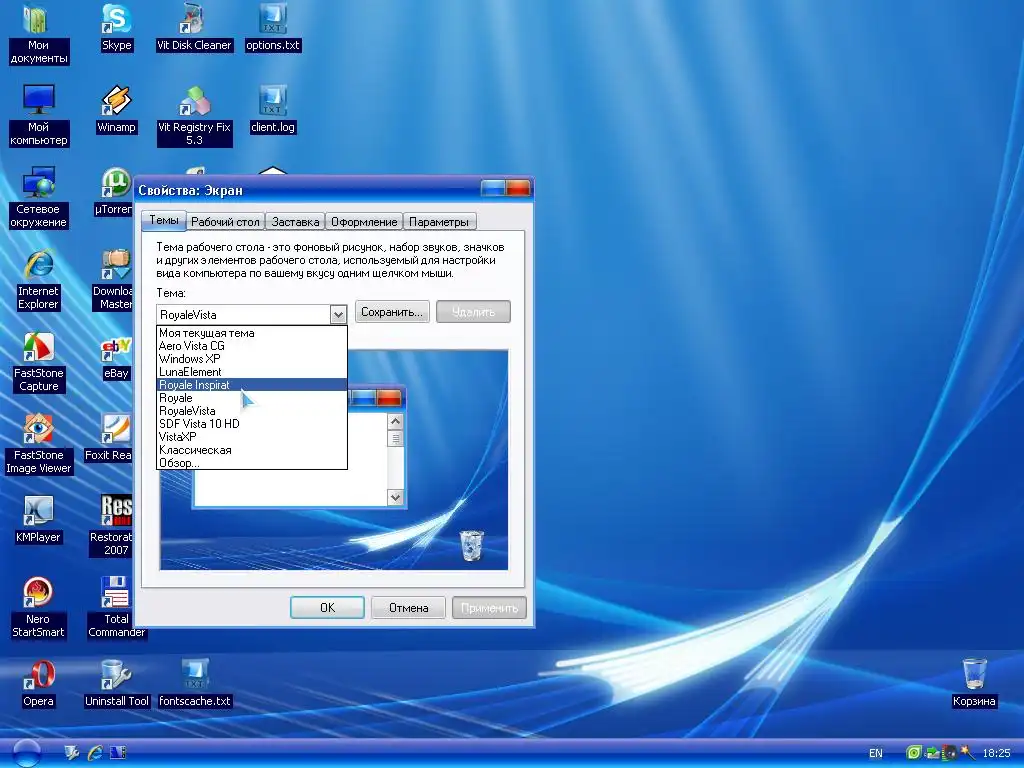The width and height of the screenshot is (1024, 768).
Task: Launch Uninstall Tool shortcut
Action: coord(116,684)
